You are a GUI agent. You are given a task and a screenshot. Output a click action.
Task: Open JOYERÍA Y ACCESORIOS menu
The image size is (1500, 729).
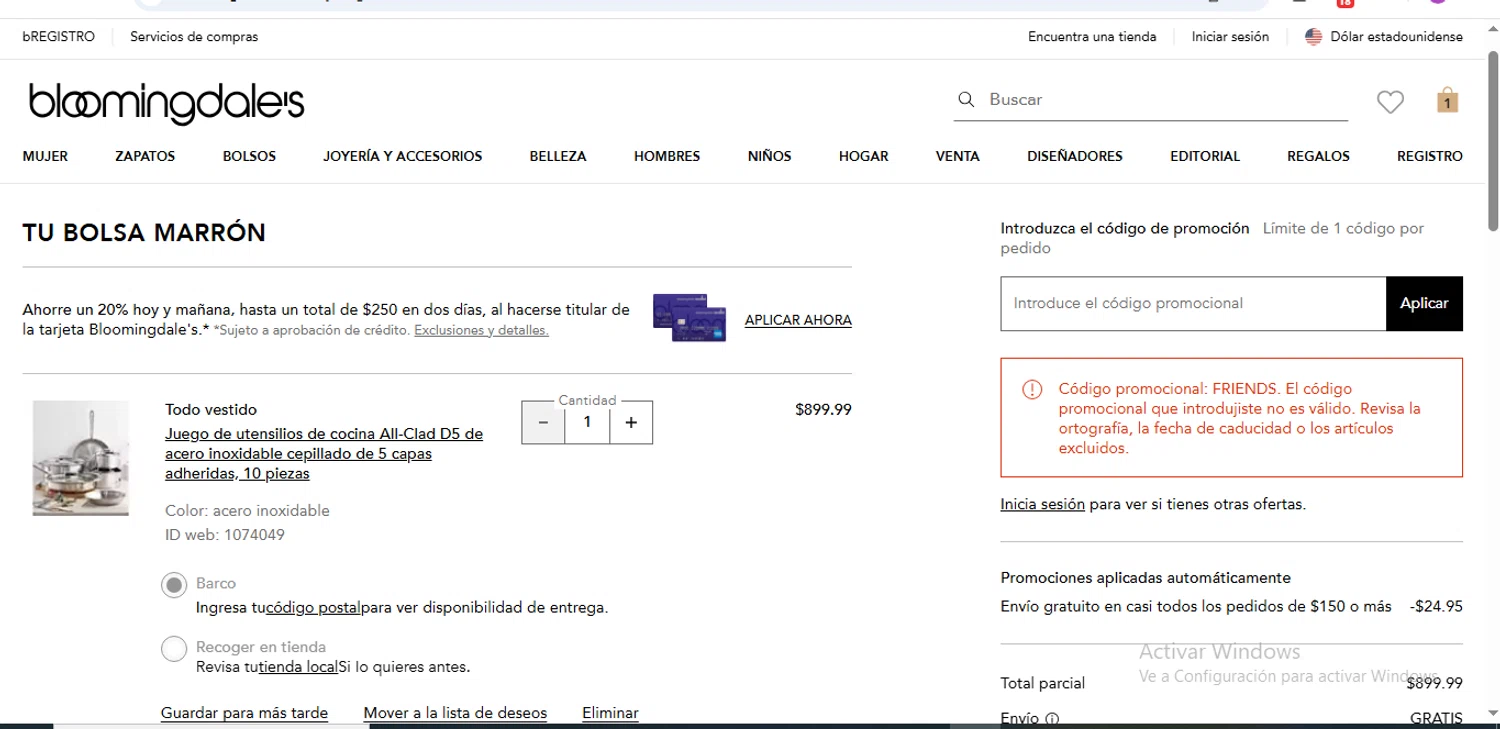pyautogui.click(x=402, y=156)
